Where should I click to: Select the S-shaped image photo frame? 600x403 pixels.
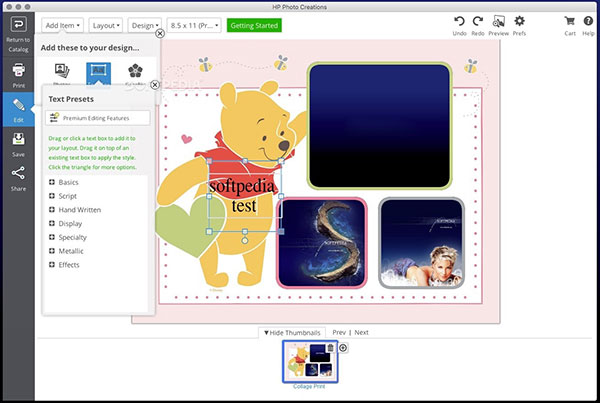coord(322,243)
